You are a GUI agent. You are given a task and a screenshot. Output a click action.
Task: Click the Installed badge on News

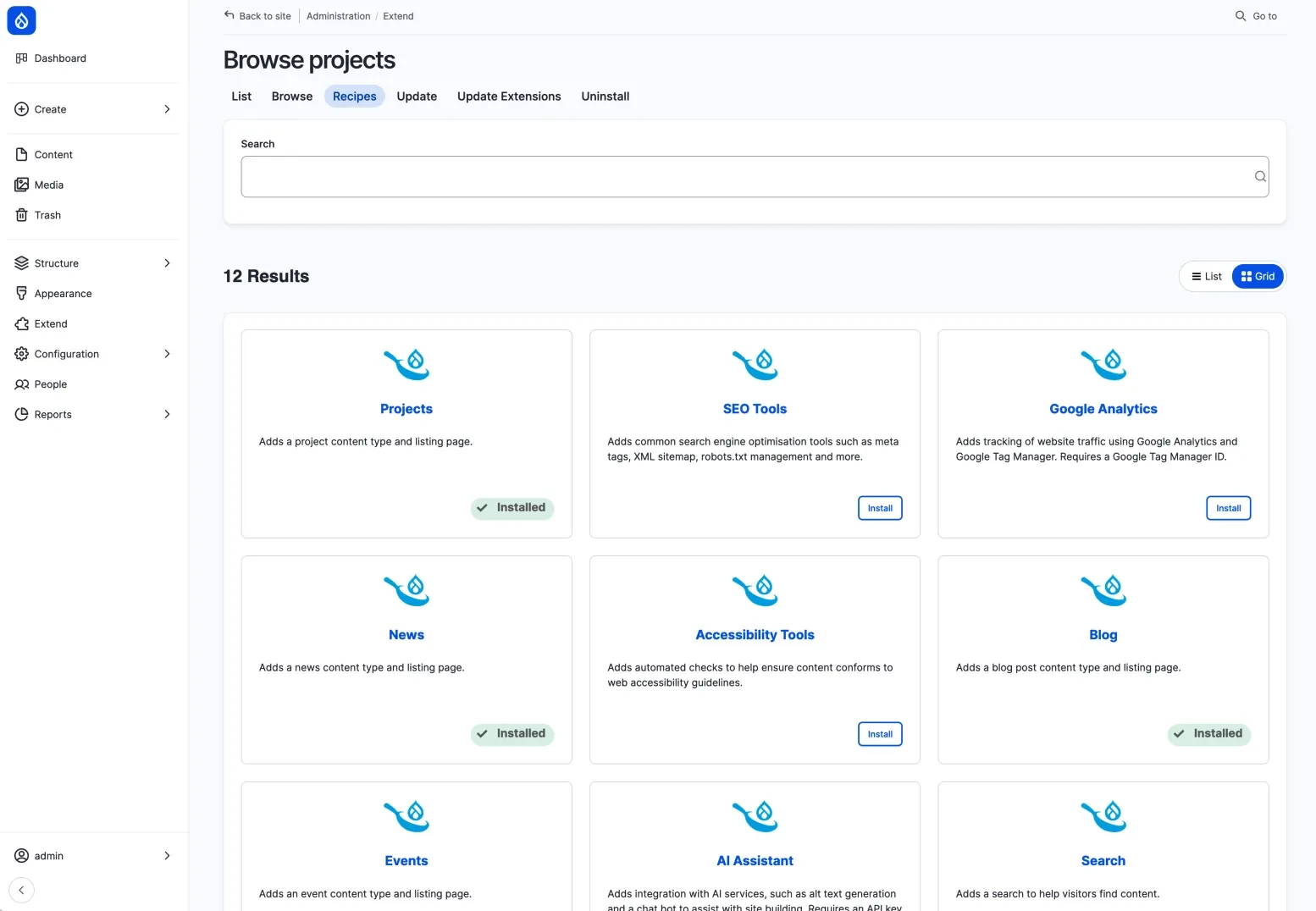click(512, 734)
